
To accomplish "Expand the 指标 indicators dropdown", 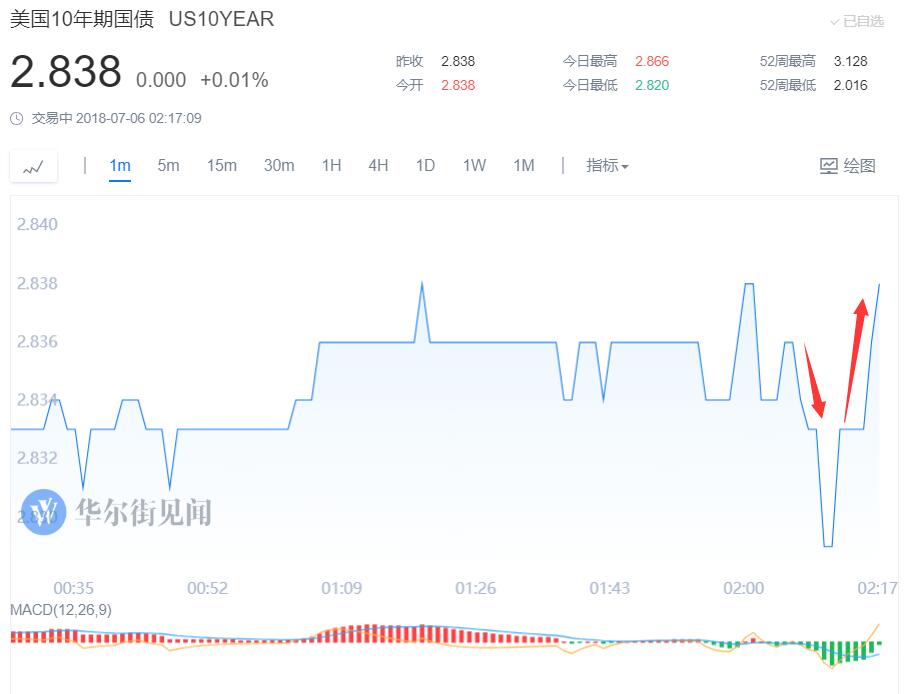I will pyautogui.click(x=607, y=166).
